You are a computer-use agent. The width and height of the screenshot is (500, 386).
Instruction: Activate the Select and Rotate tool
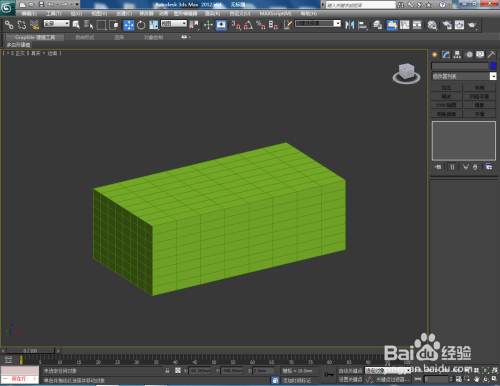click(x=141, y=25)
